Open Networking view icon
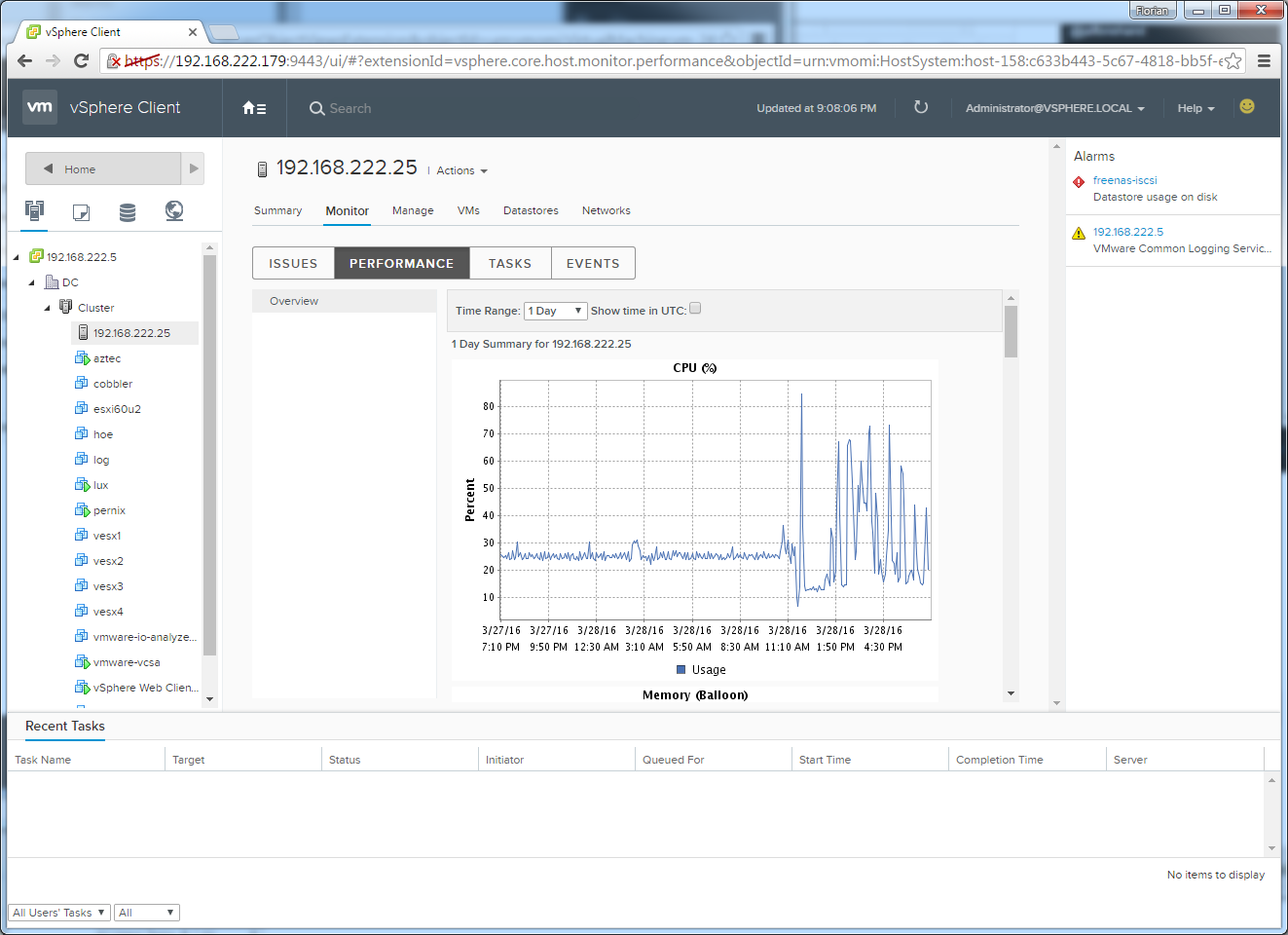This screenshot has width=1288, height=935. click(174, 210)
